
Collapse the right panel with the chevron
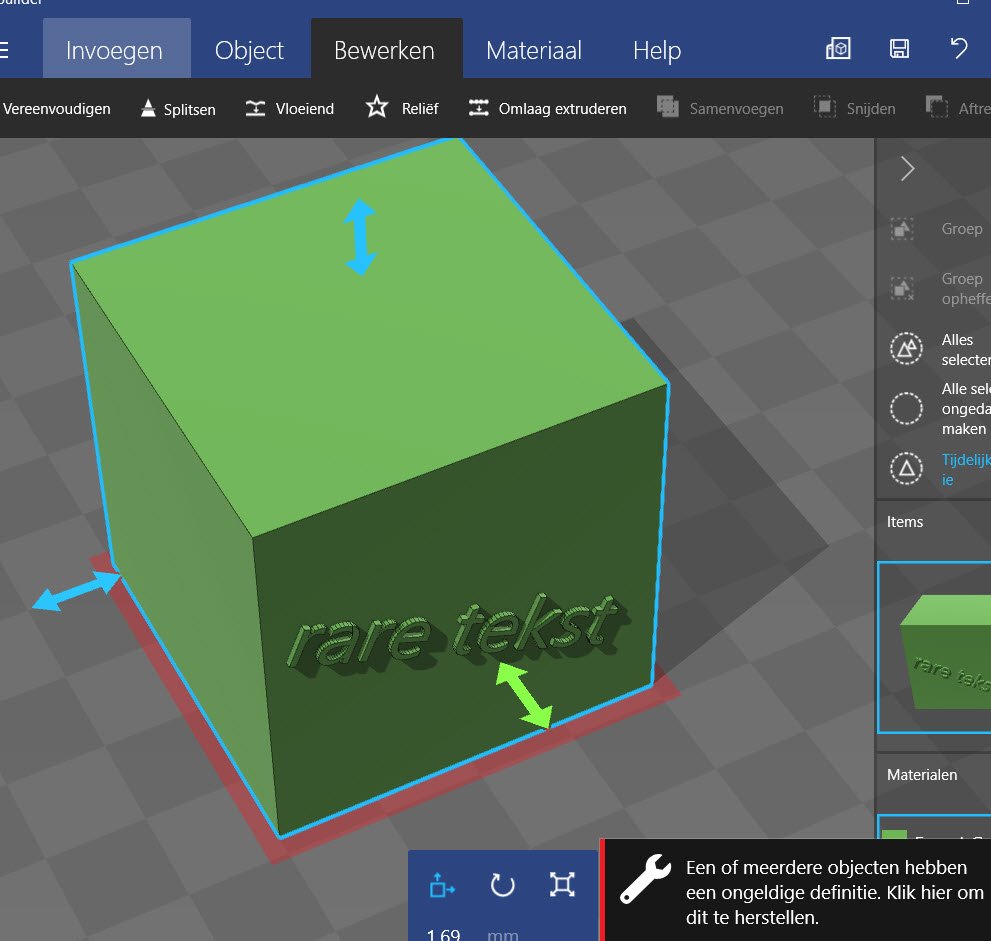tap(907, 169)
